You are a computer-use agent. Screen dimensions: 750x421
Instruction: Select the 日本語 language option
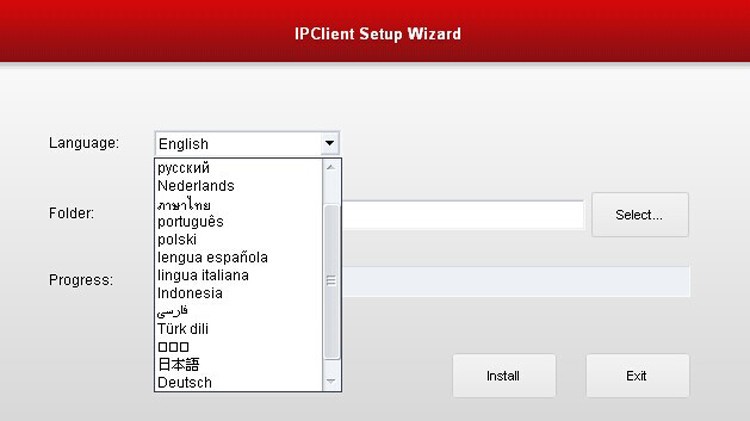click(x=178, y=364)
